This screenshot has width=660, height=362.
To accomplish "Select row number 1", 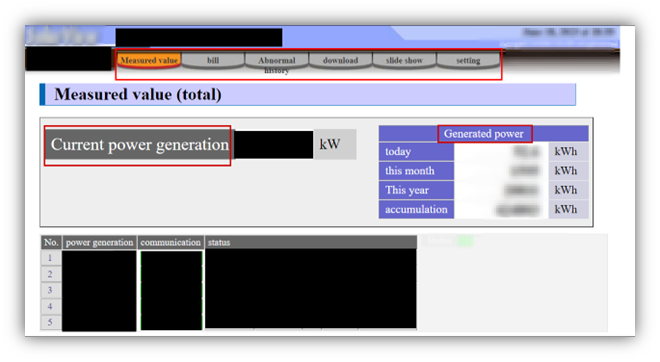I will click(51, 258).
